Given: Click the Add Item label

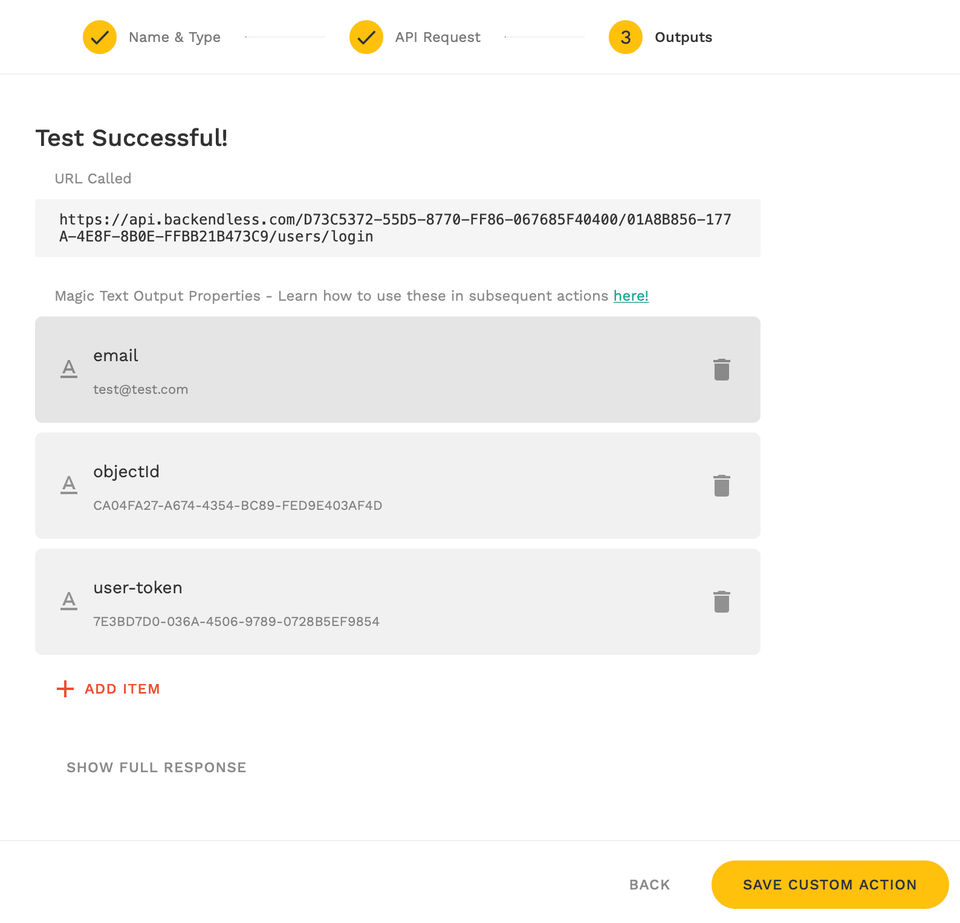Looking at the screenshot, I should click(122, 689).
